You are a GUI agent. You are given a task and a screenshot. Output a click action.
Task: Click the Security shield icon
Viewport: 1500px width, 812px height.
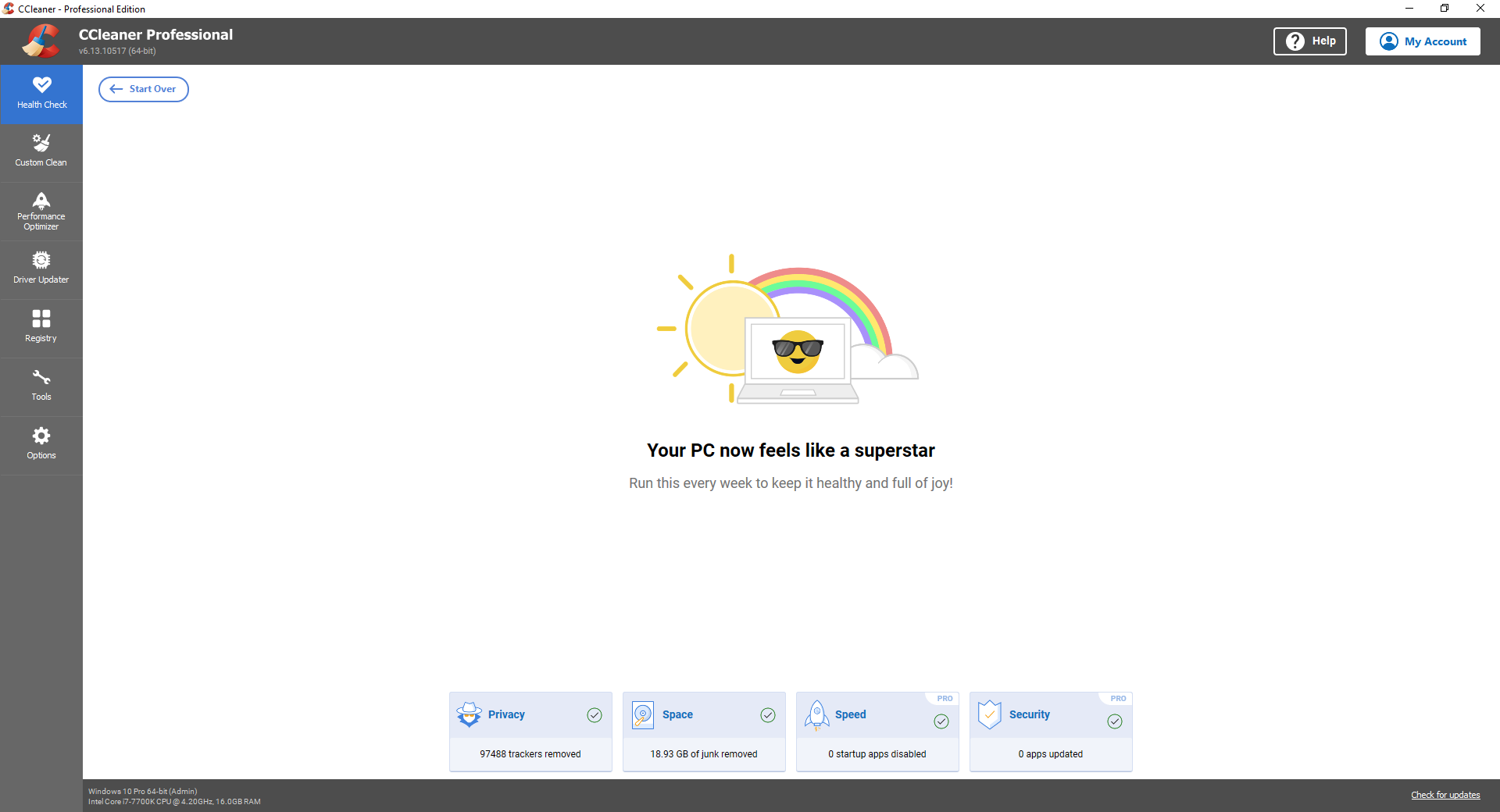pos(990,714)
